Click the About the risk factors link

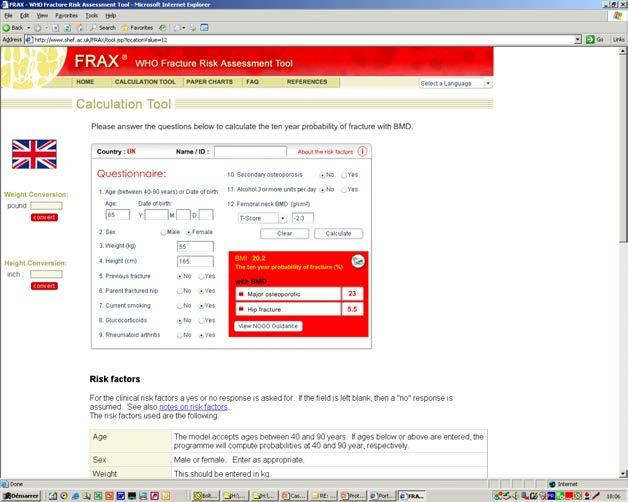tap(325, 152)
